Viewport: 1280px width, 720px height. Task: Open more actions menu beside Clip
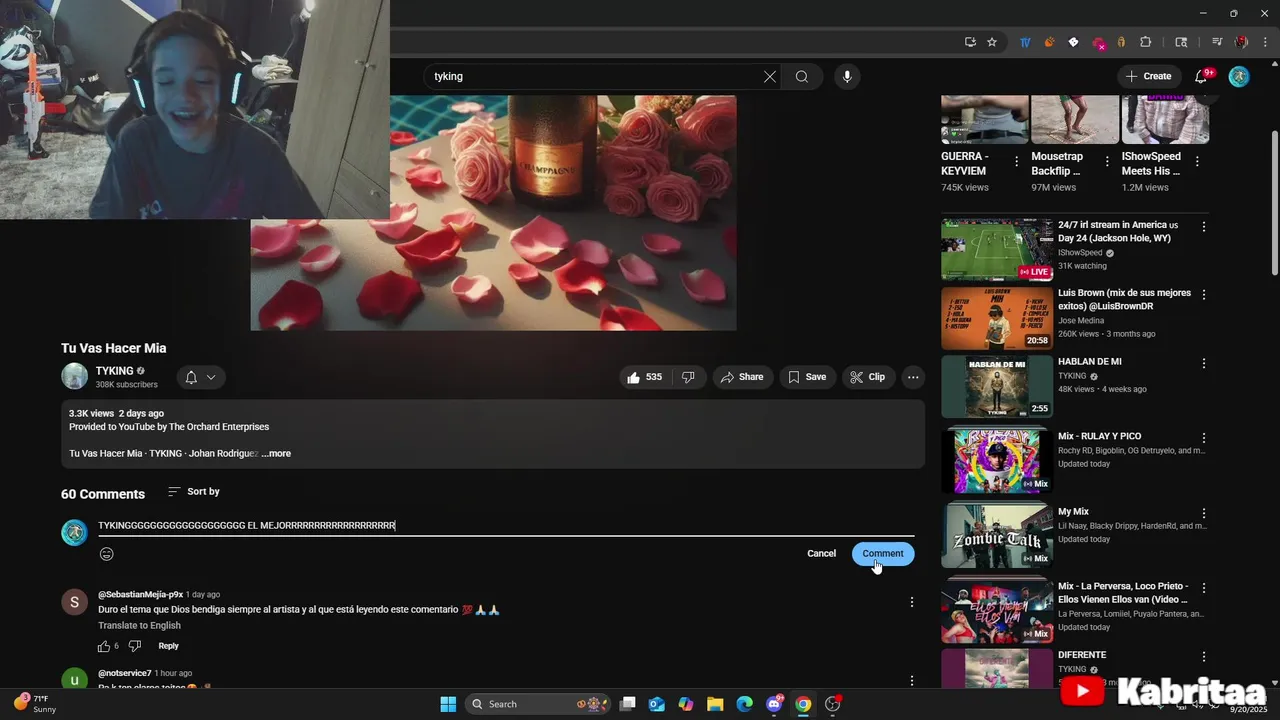[x=912, y=377]
